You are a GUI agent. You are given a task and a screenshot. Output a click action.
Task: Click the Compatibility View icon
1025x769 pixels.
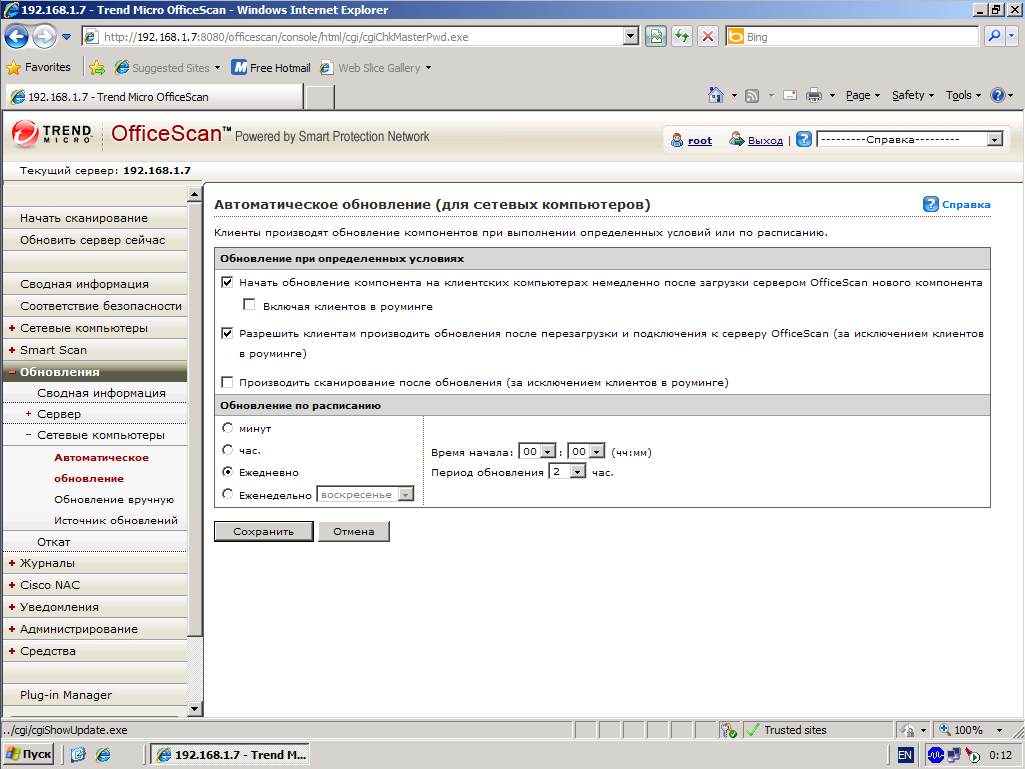[x=656, y=37]
